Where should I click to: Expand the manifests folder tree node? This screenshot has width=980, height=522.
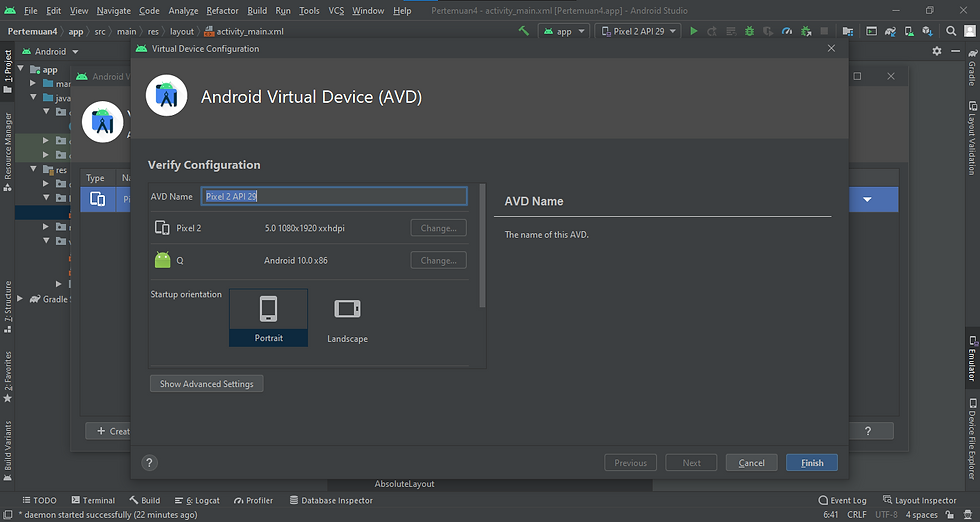pos(33,83)
